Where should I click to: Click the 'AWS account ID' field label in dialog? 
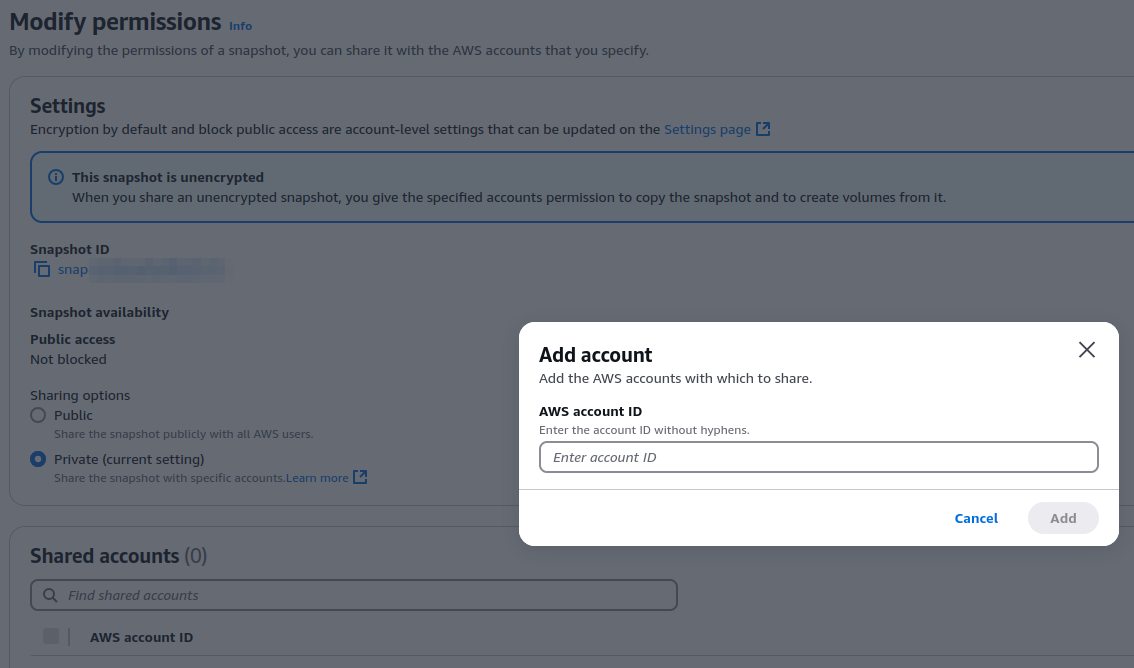click(590, 411)
